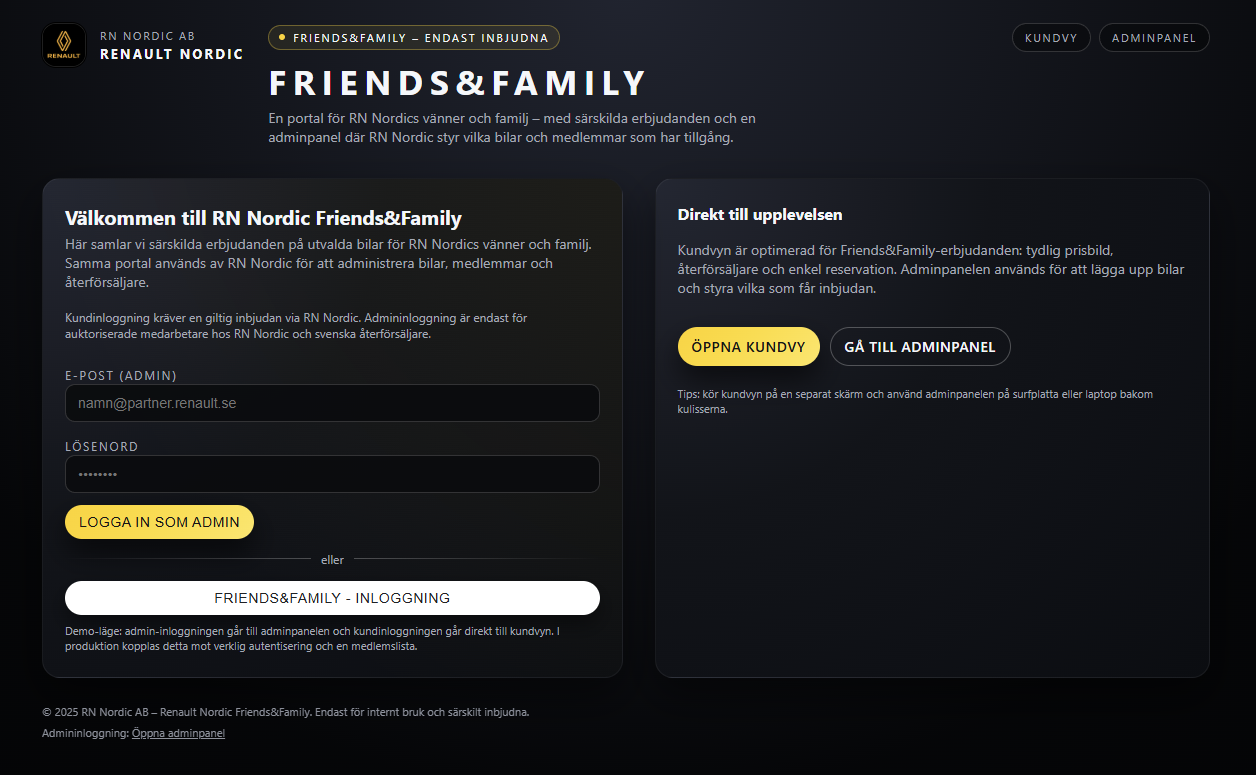Click the E-post (admin) field label
The width and height of the screenshot is (1256, 775).
pos(121,376)
